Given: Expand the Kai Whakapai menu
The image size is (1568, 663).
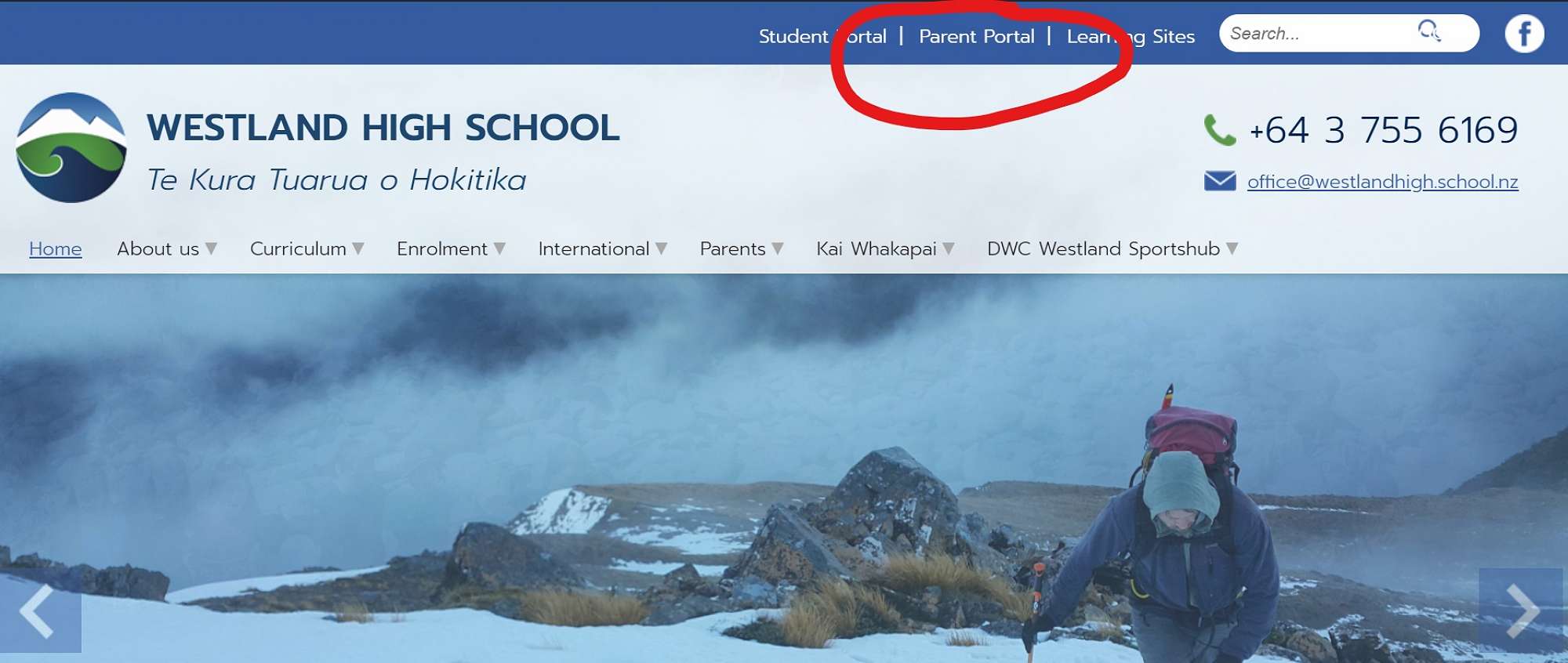Looking at the screenshot, I should 886,248.
